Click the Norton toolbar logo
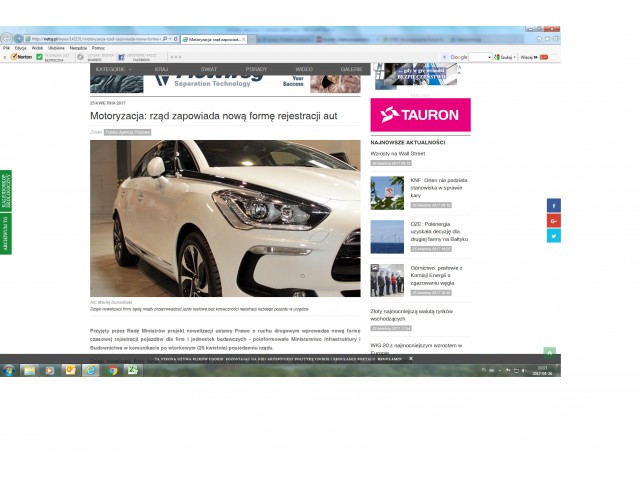This screenshot has width=640, height=480. [x=20, y=57]
